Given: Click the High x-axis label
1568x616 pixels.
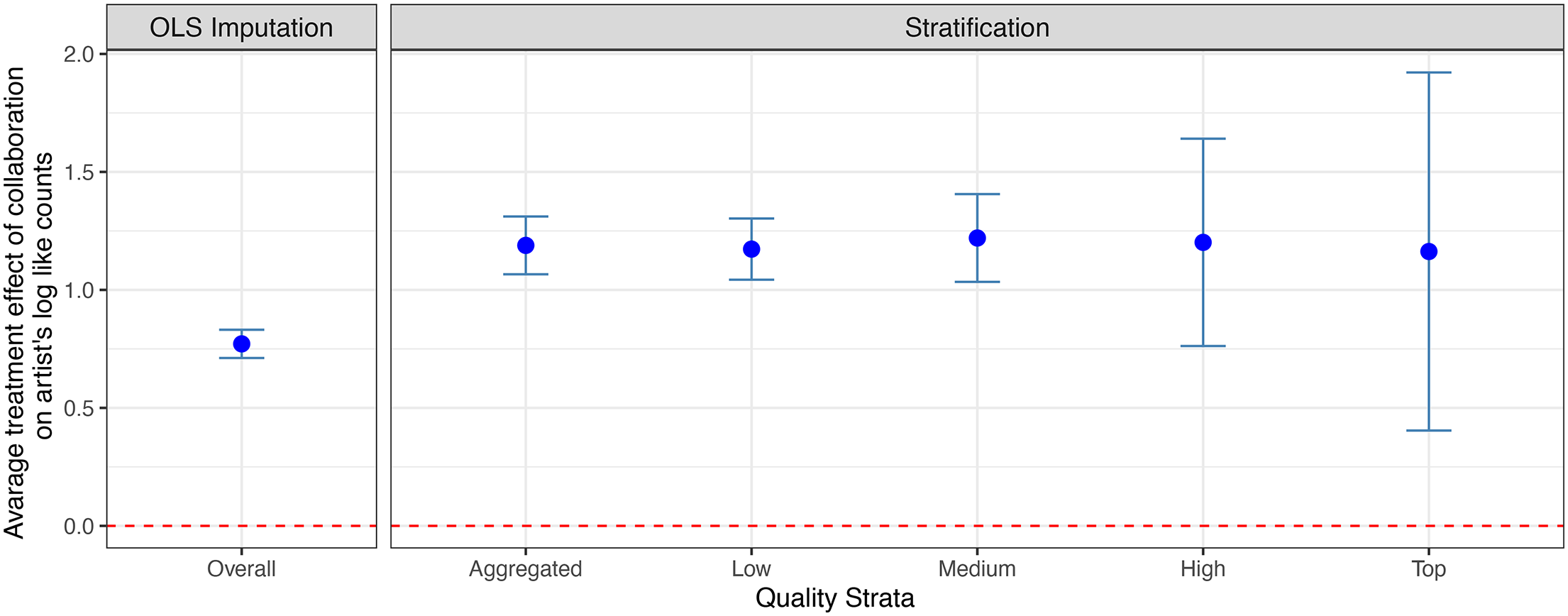Looking at the screenshot, I should [1203, 569].
